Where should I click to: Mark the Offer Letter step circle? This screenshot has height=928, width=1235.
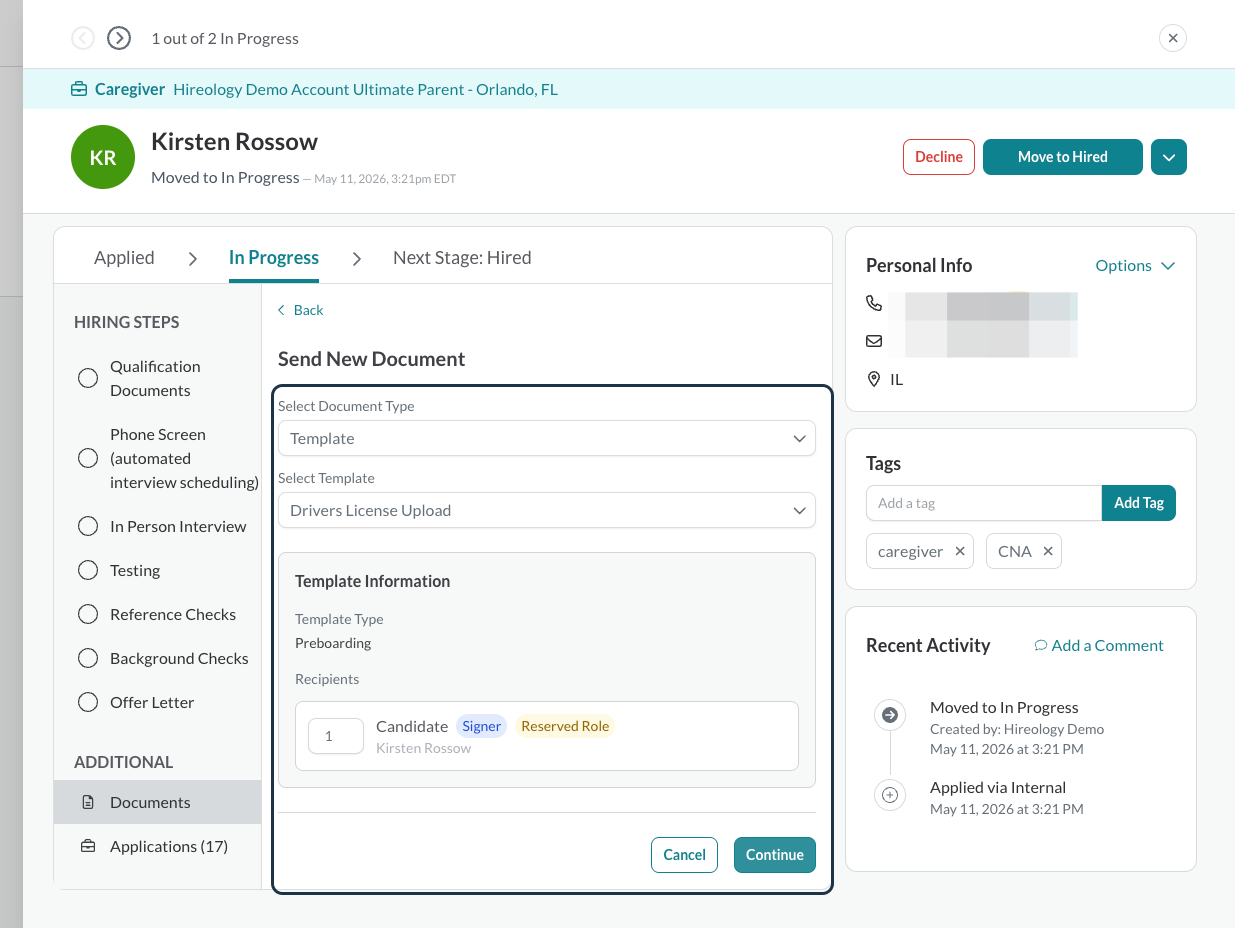(88, 702)
